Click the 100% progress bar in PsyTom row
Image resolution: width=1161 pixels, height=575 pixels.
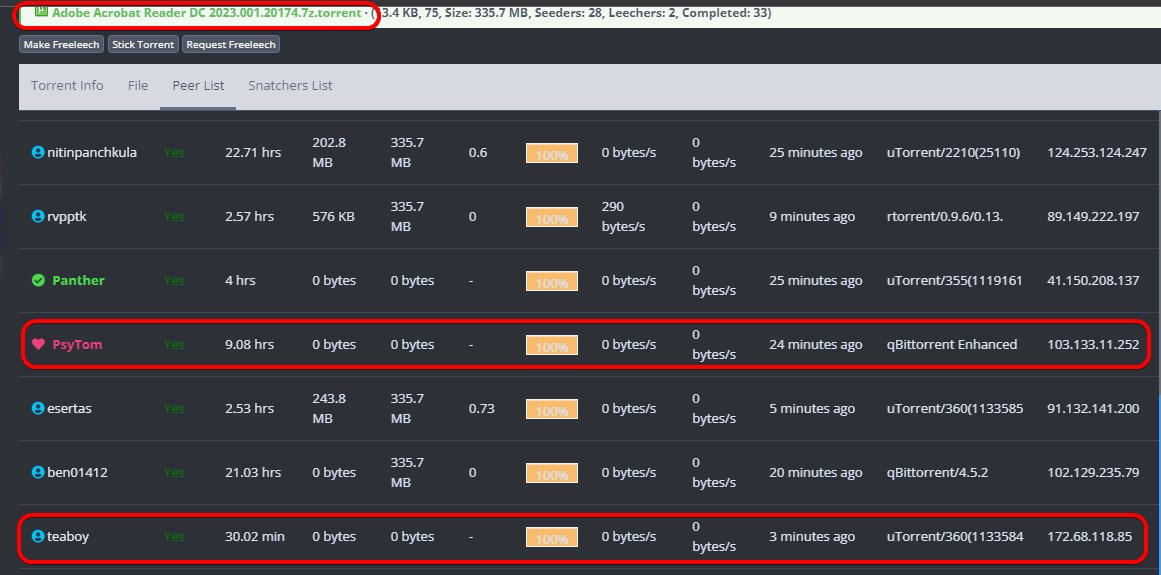pos(552,346)
